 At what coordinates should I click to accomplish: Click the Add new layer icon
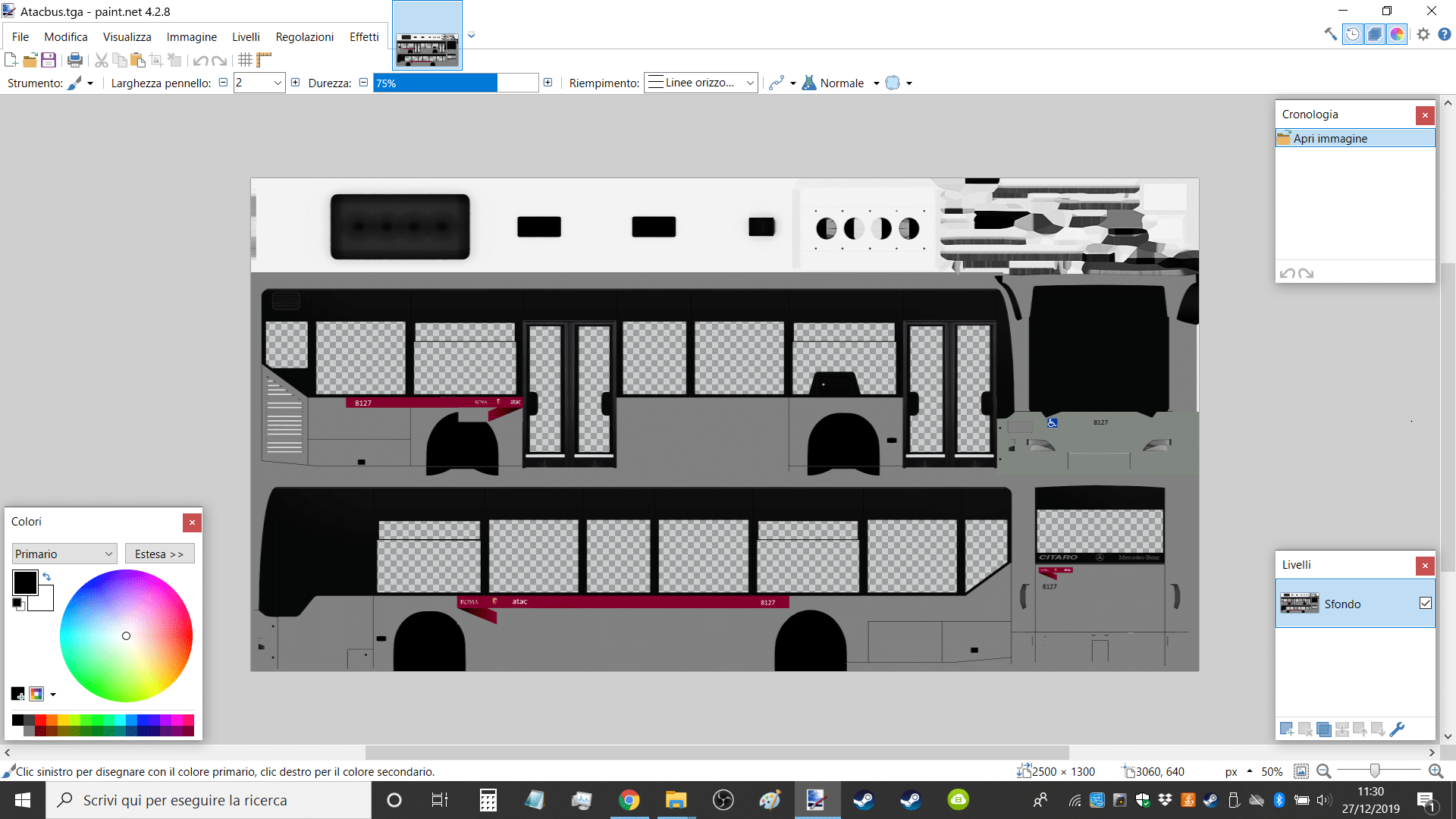[1287, 729]
